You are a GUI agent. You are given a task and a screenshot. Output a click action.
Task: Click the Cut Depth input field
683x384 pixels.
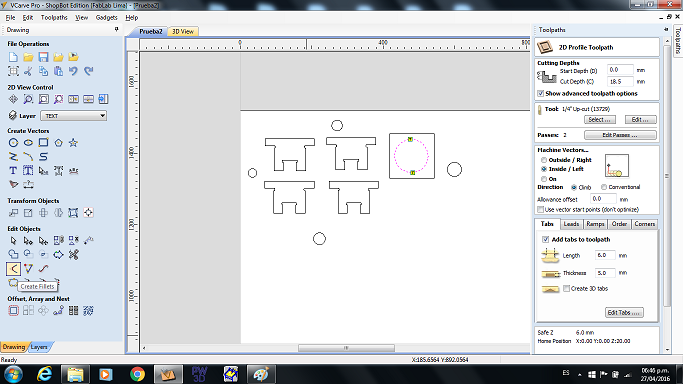coord(620,81)
